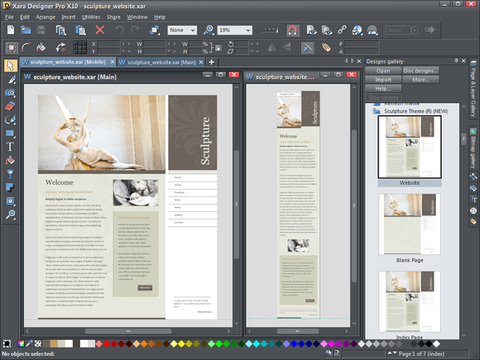
Task: Select the Photo tool camera icon
Action: coord(10,93)
